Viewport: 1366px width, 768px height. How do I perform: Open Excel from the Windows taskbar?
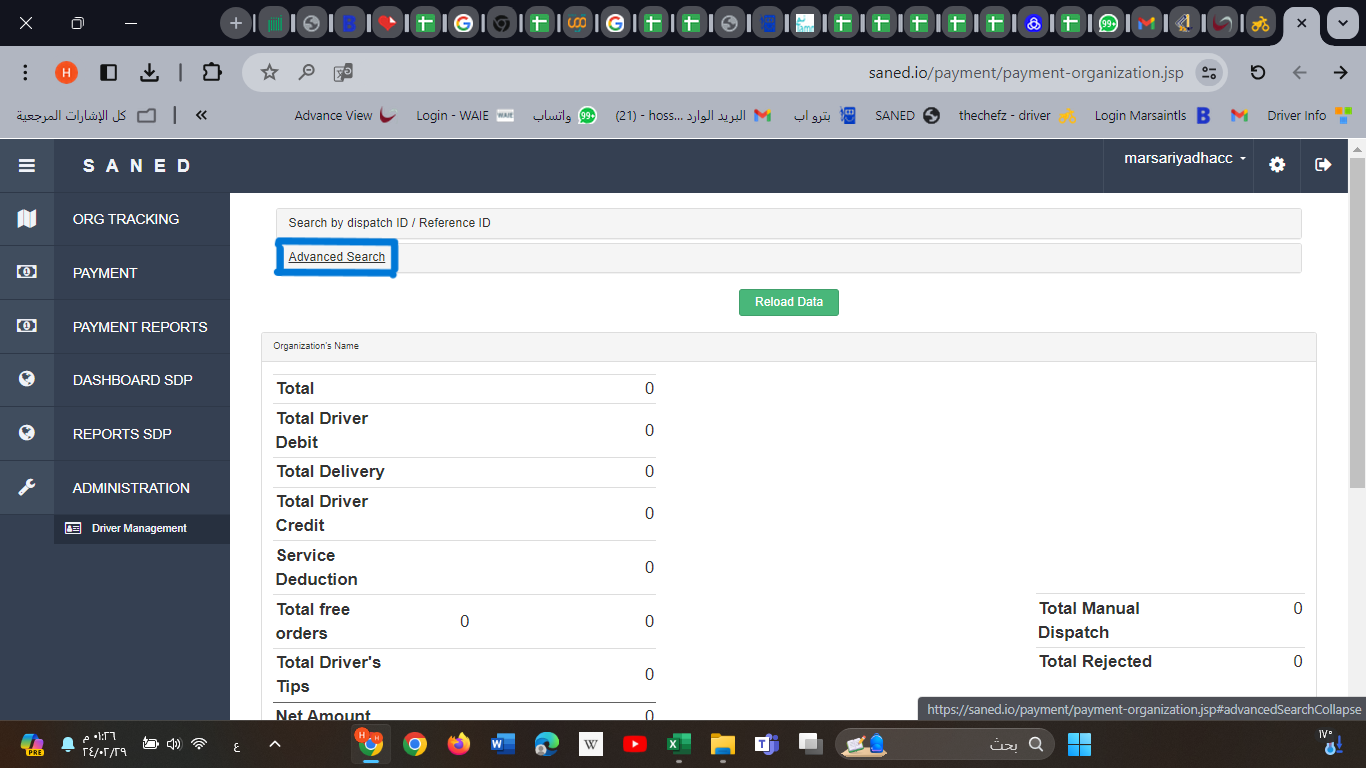click(x=679, y=744)
